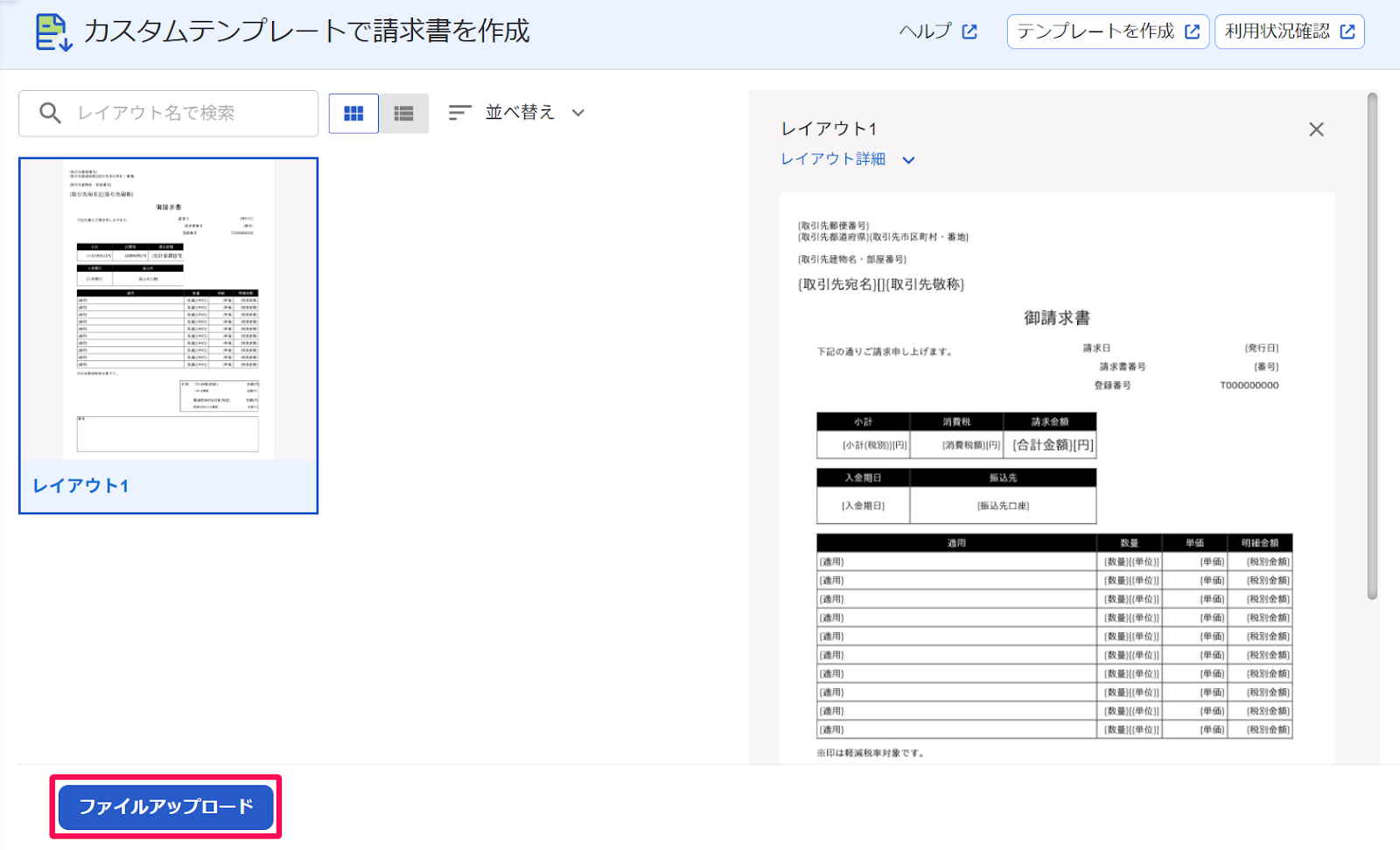
Task: Click the {取引先宛名} line in preview
Action: [881, 284]
